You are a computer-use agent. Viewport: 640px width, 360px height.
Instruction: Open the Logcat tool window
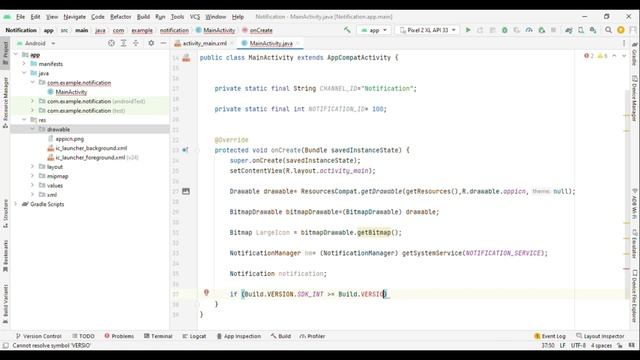tap(194, 336)
